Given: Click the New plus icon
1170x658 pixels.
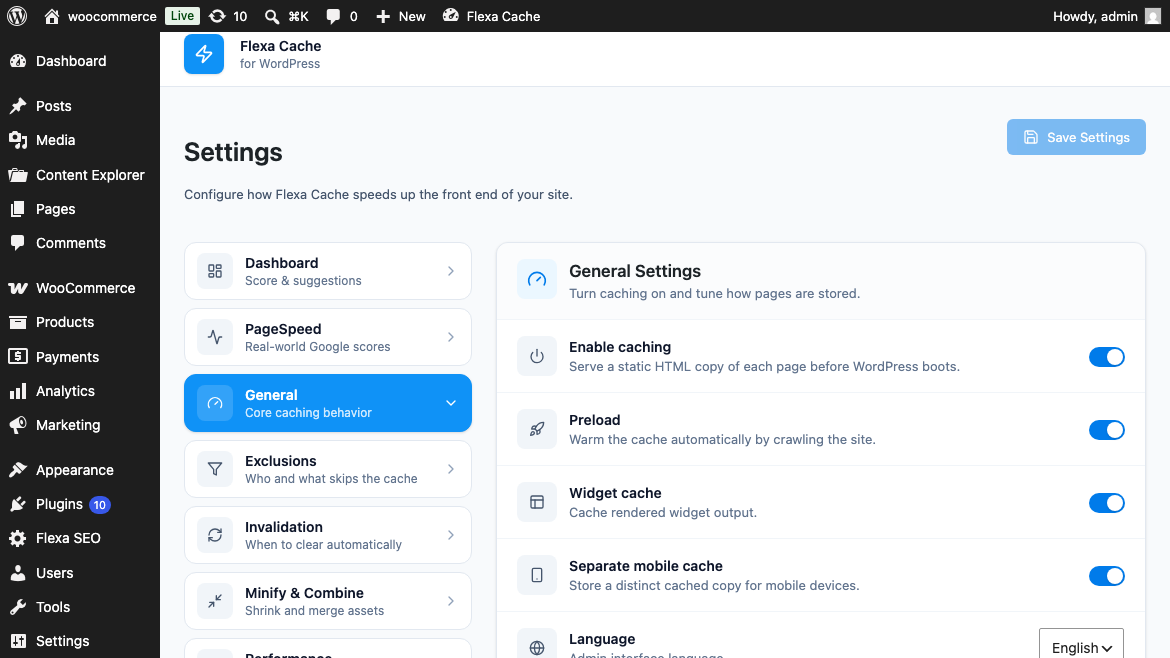Looking at the screenshot, I should click(x=383, y=16).
